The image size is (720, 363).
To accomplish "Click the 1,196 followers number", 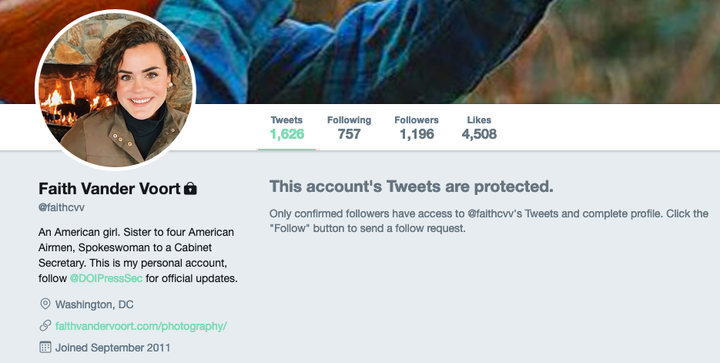I will [416, 134].
